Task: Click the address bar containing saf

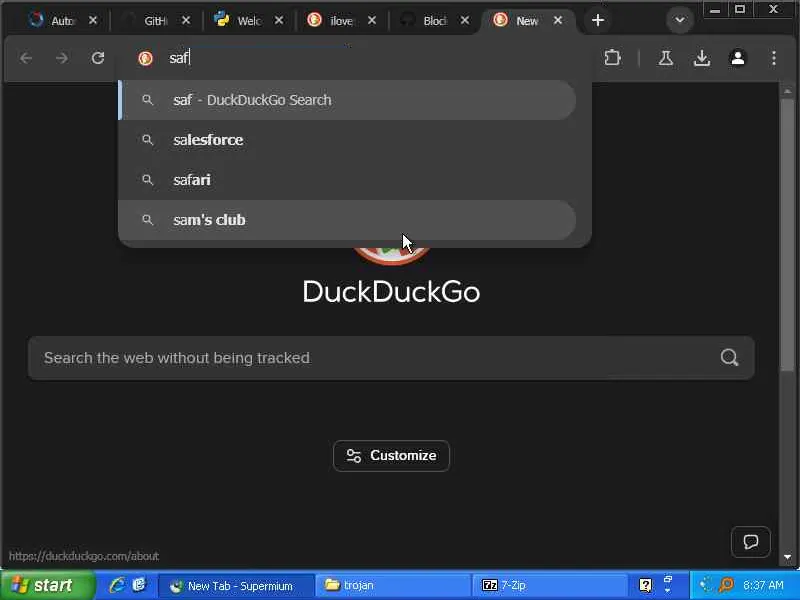Action: coord(357,58)
